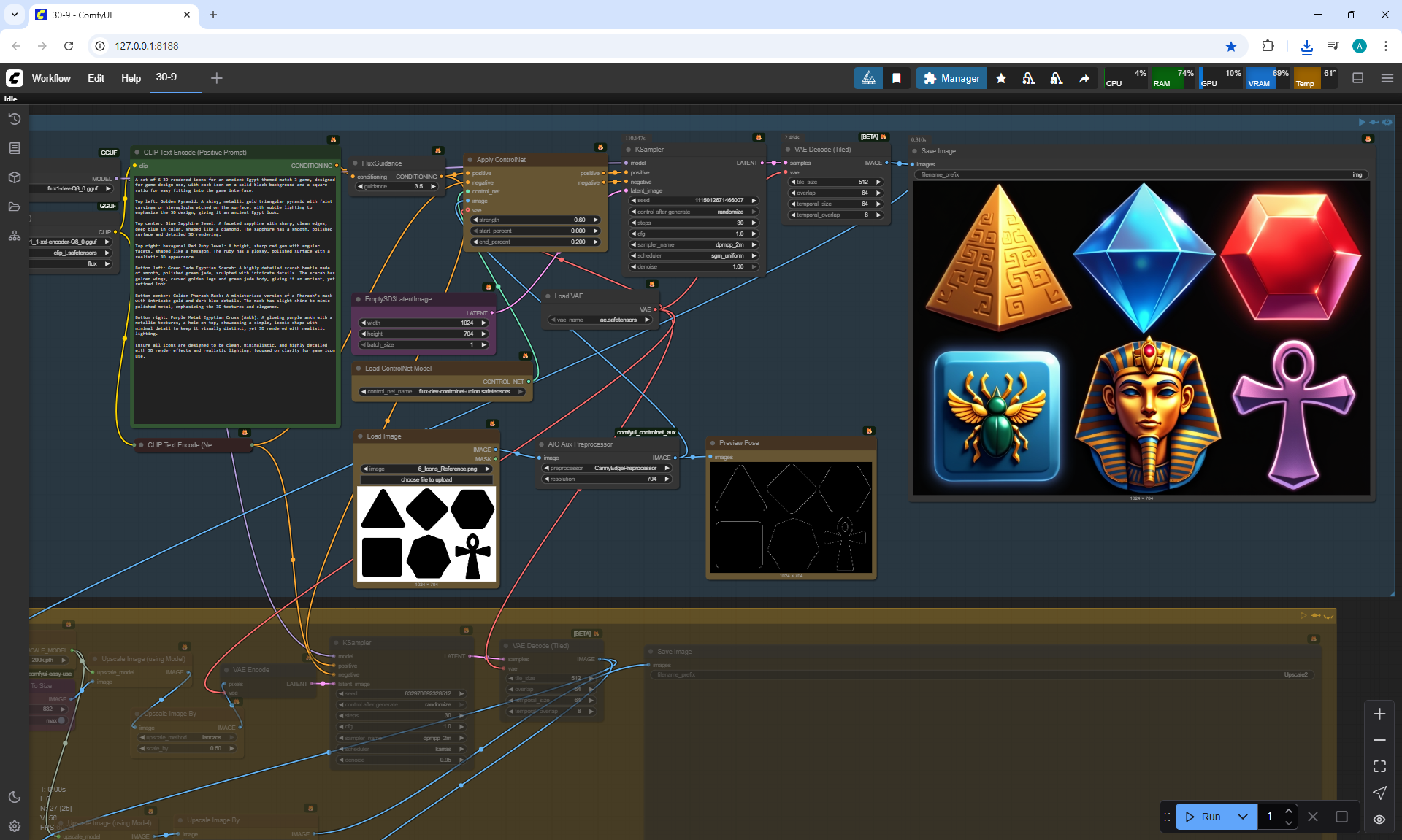Click choose file to upload button
This screenshot has height=840, width=1402.
[x=426, y=479]
